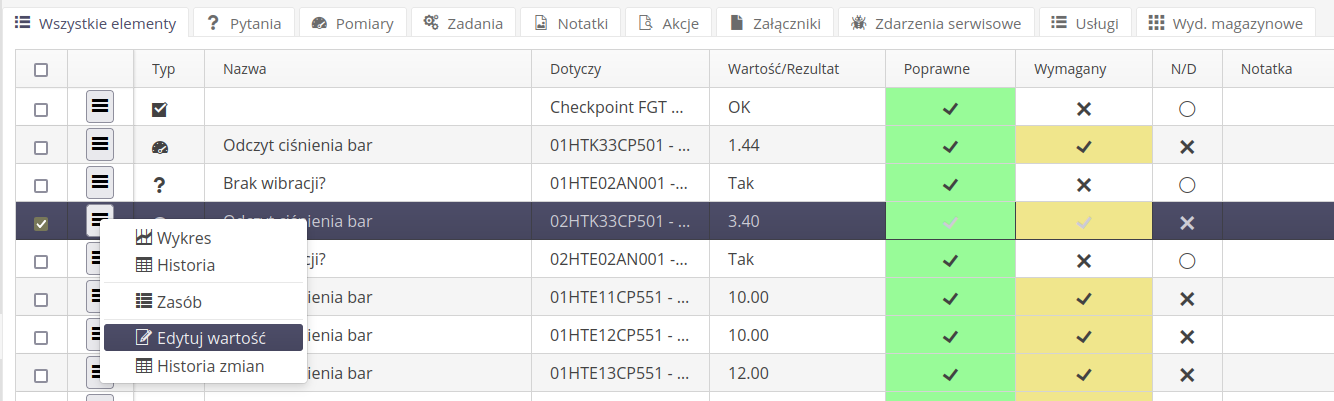The image size is (1334, 401).
Task: Click the checkmark type icon in Checkpoint row
Action: coord(159,109)
